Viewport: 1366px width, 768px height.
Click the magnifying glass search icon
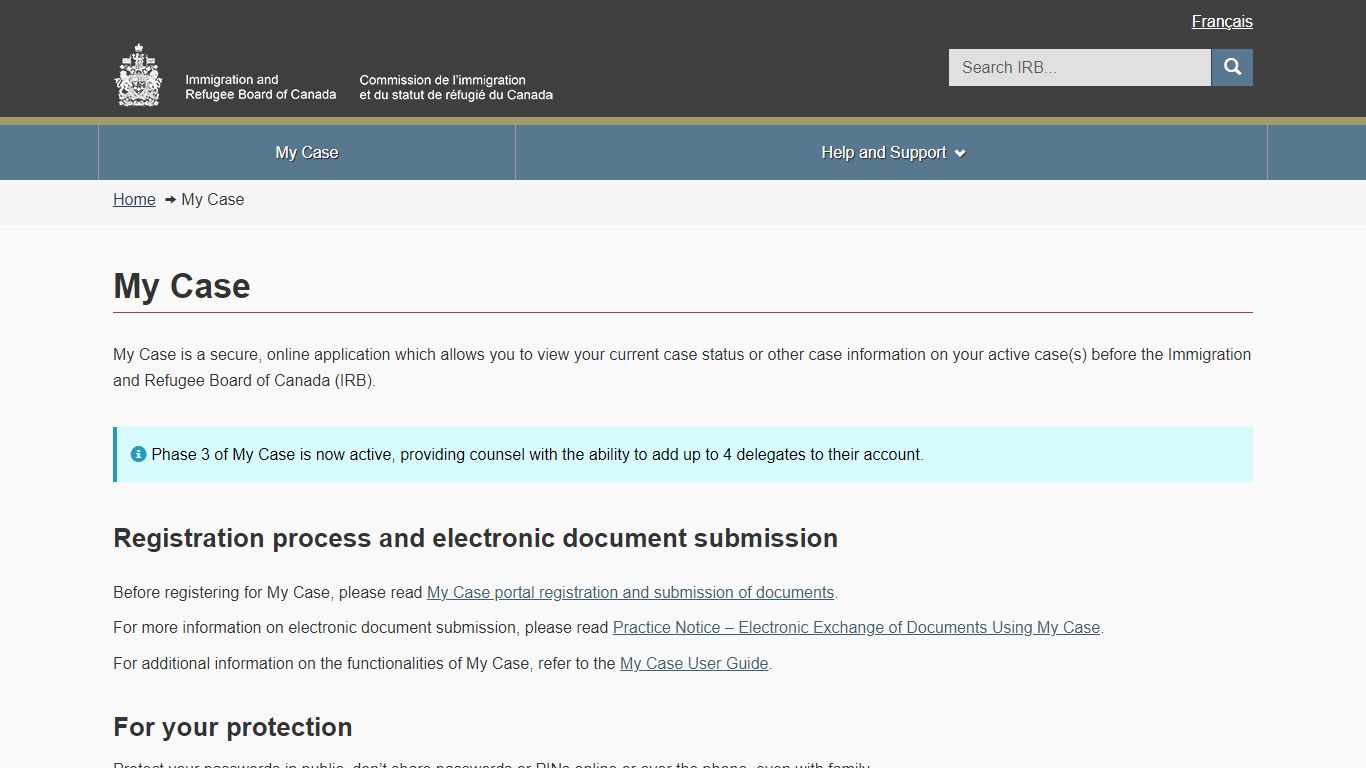coord(1231,67)
